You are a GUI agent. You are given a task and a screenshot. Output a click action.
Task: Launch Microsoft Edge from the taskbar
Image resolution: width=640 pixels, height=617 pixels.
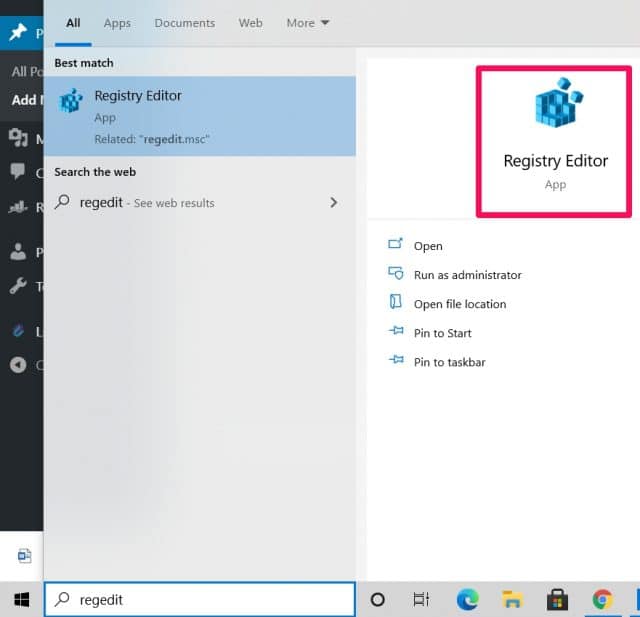coord(467,599)
